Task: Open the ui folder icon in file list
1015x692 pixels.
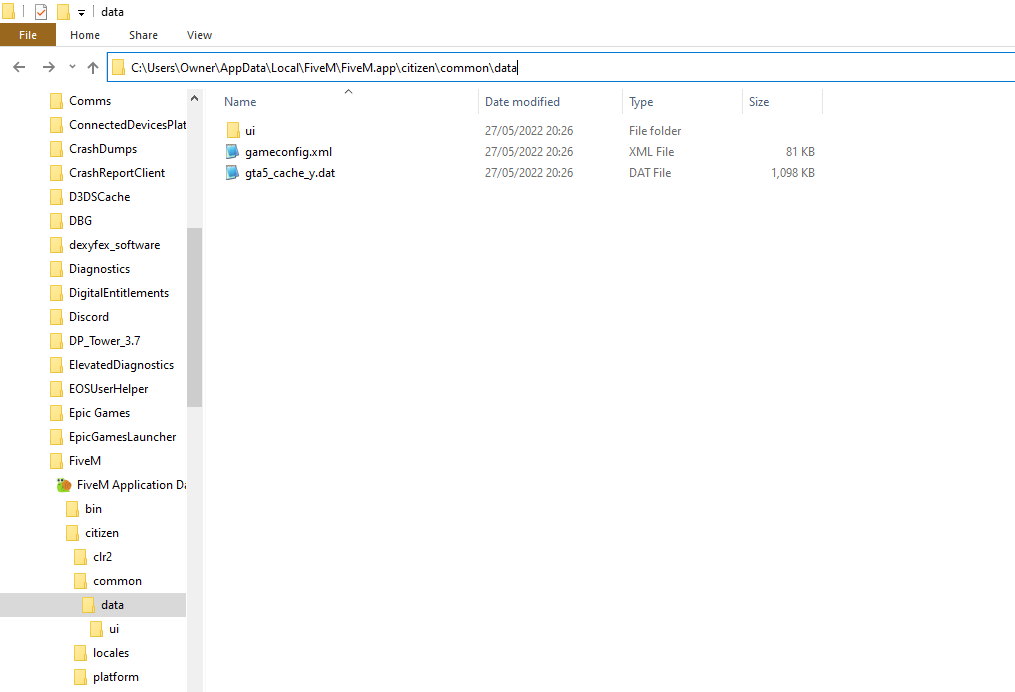Action: click(233, 131)
